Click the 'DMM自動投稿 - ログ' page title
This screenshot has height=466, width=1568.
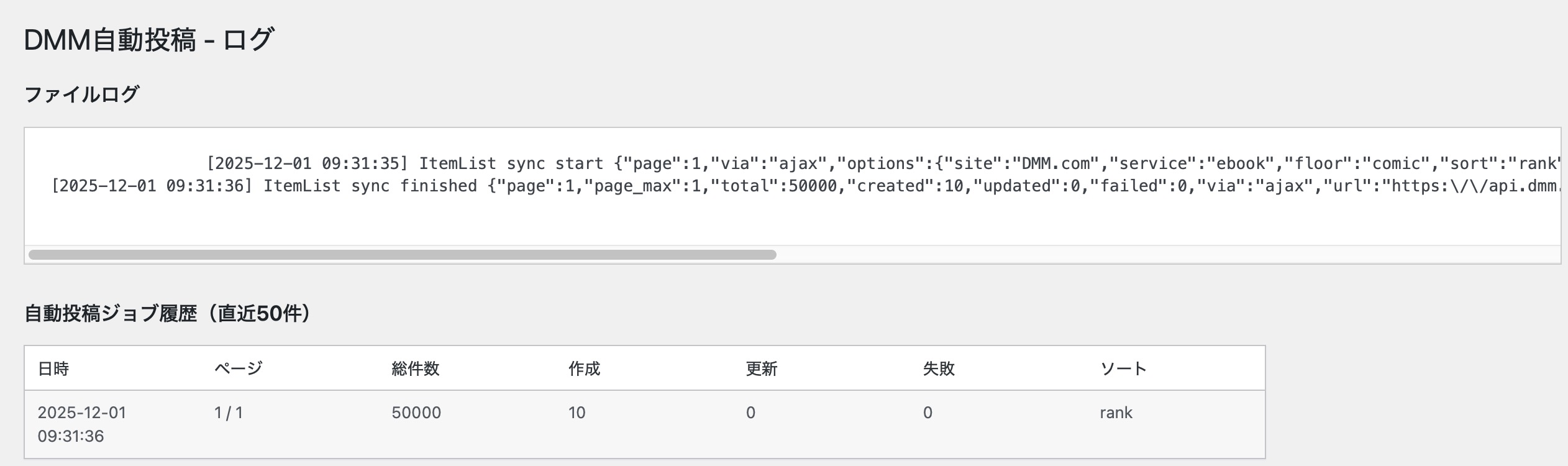pyautogui.click(x=148, y=40)
